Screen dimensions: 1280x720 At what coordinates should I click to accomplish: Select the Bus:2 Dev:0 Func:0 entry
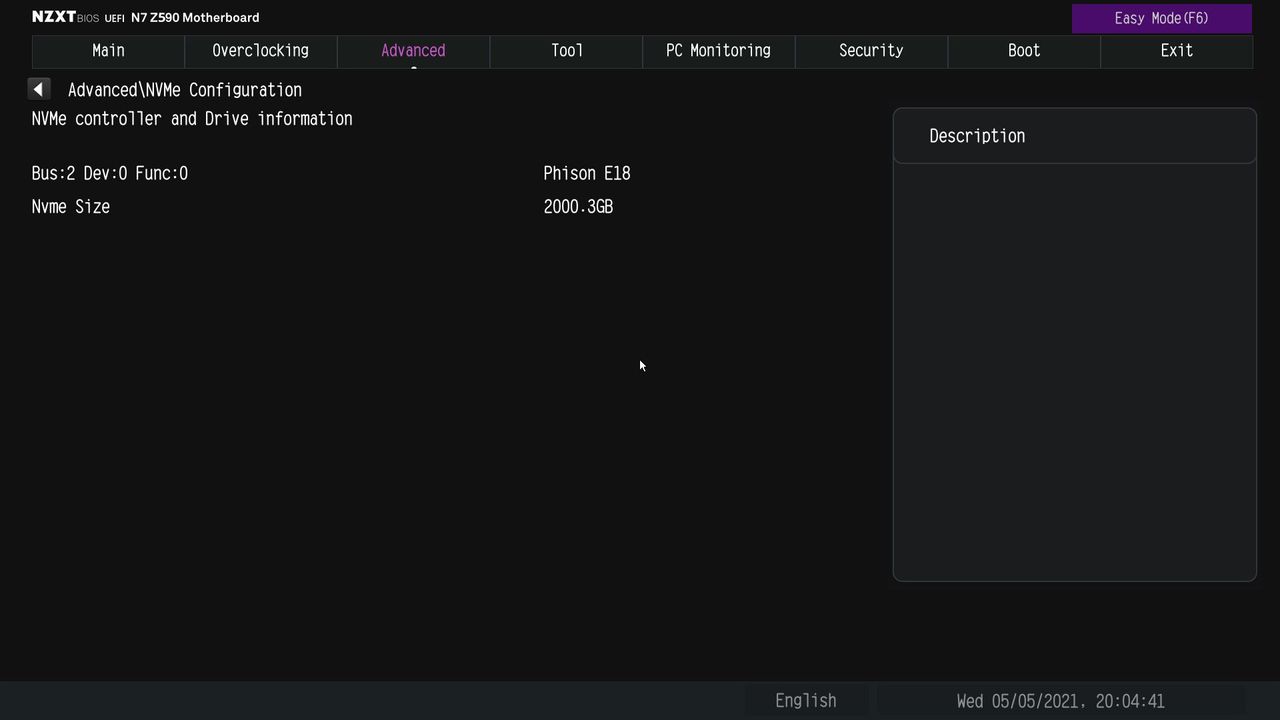pos(110,174)
